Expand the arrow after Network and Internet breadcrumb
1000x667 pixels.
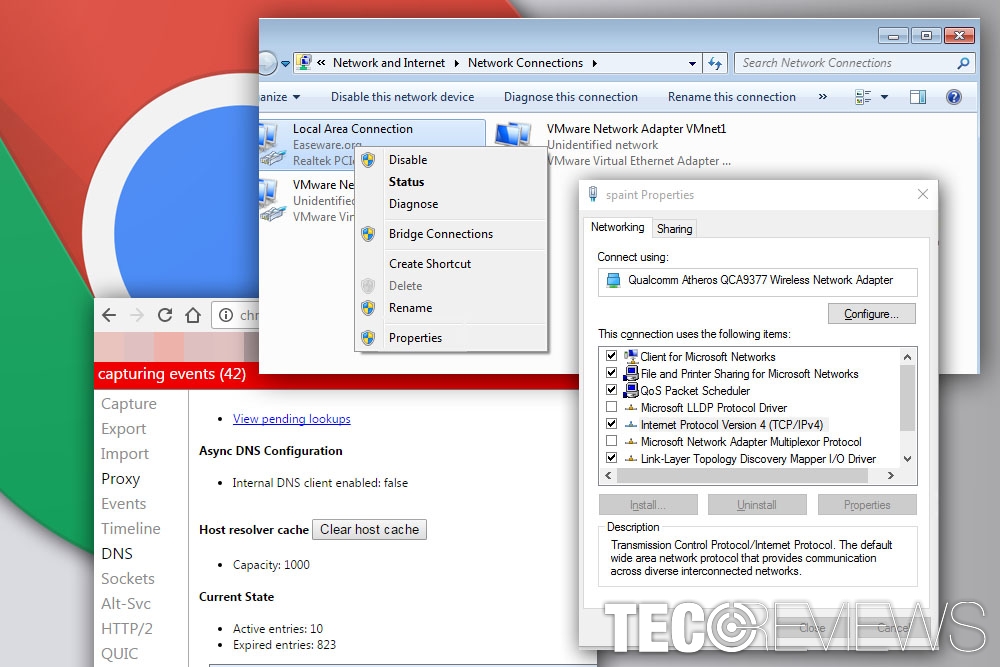(x=457, y=63)
